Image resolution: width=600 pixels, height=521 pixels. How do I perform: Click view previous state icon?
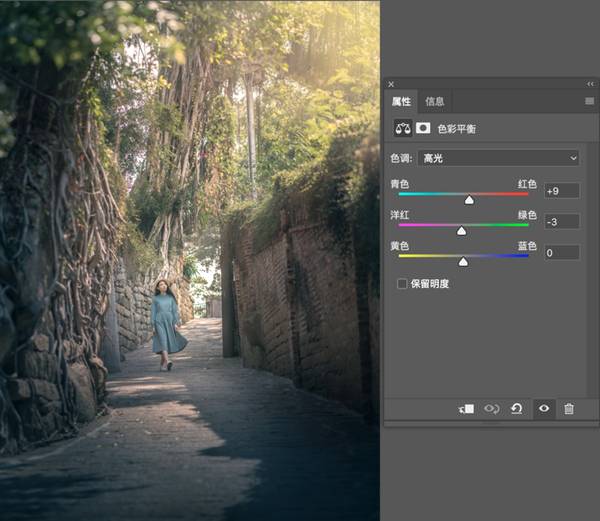coord(491,409)
